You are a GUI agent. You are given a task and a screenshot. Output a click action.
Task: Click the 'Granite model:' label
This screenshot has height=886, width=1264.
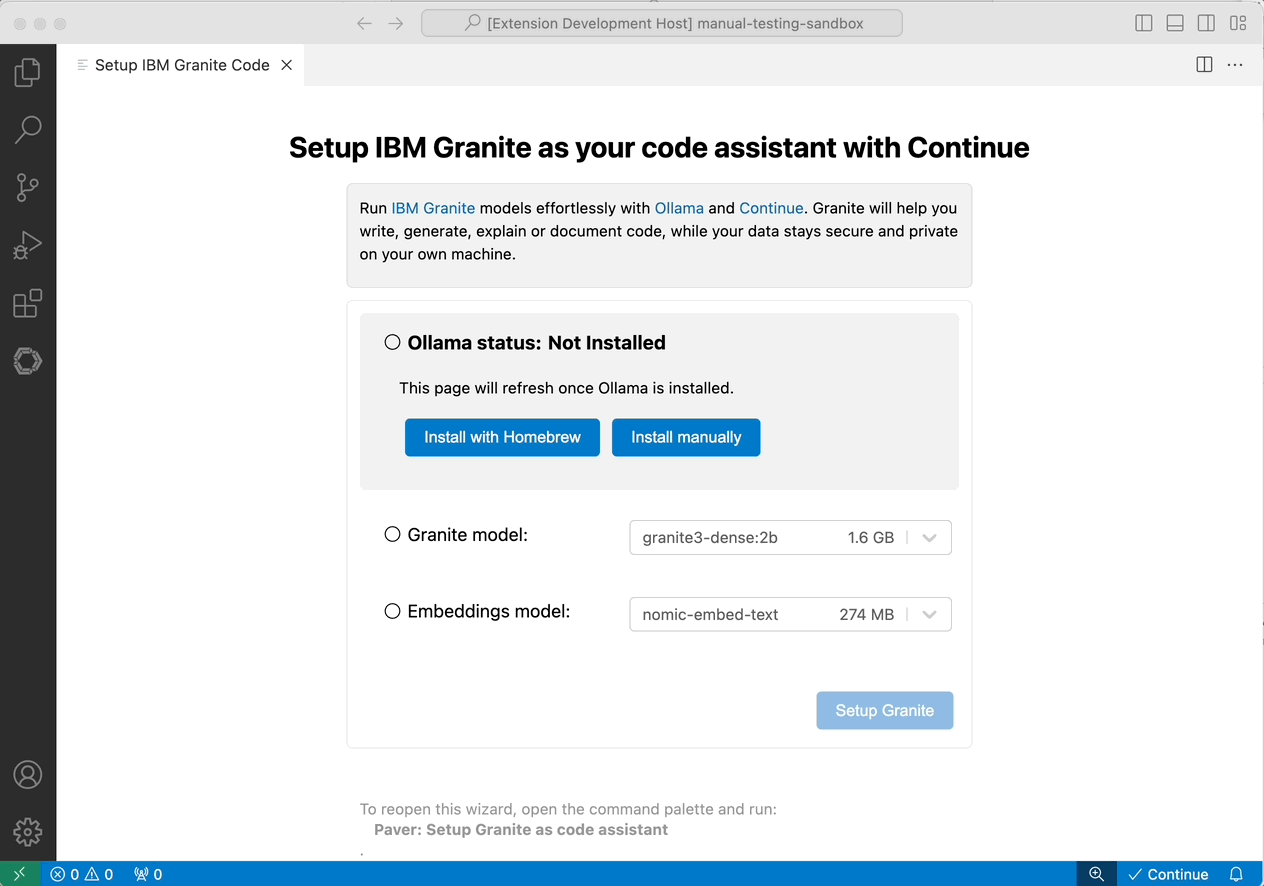click(x=467, y=534)
